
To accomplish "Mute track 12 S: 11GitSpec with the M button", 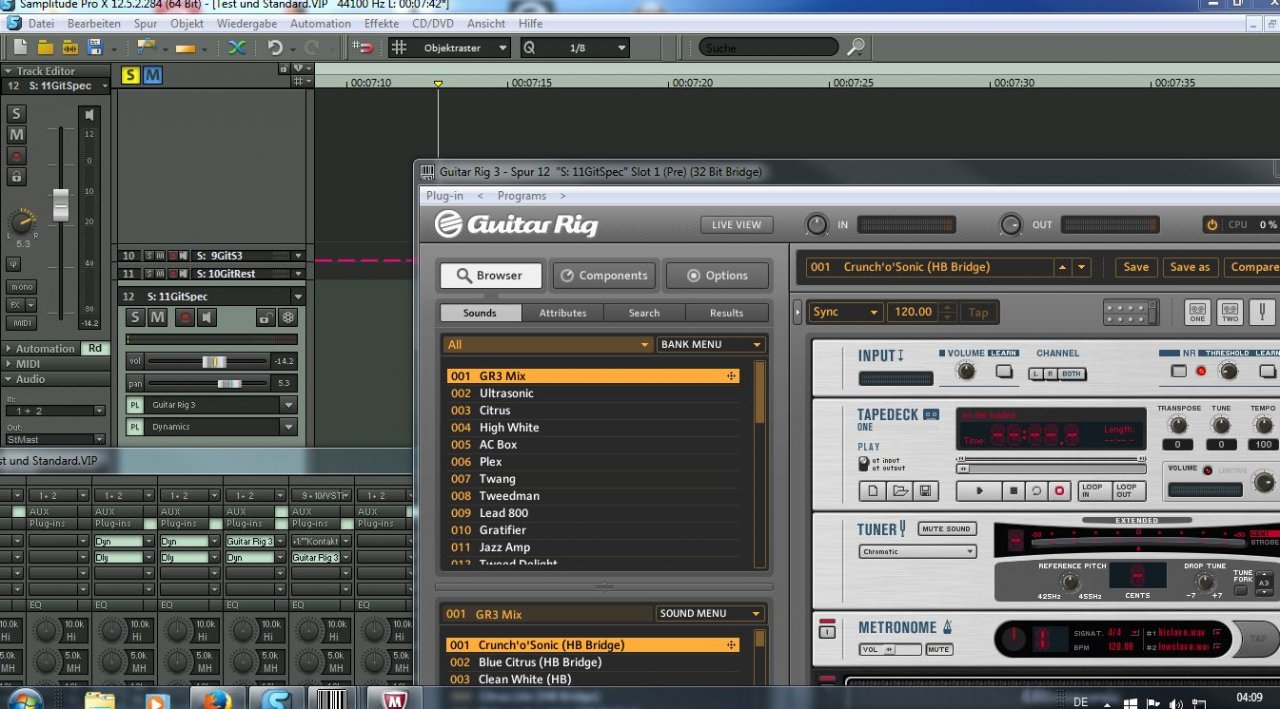I will tap(157, 318).
